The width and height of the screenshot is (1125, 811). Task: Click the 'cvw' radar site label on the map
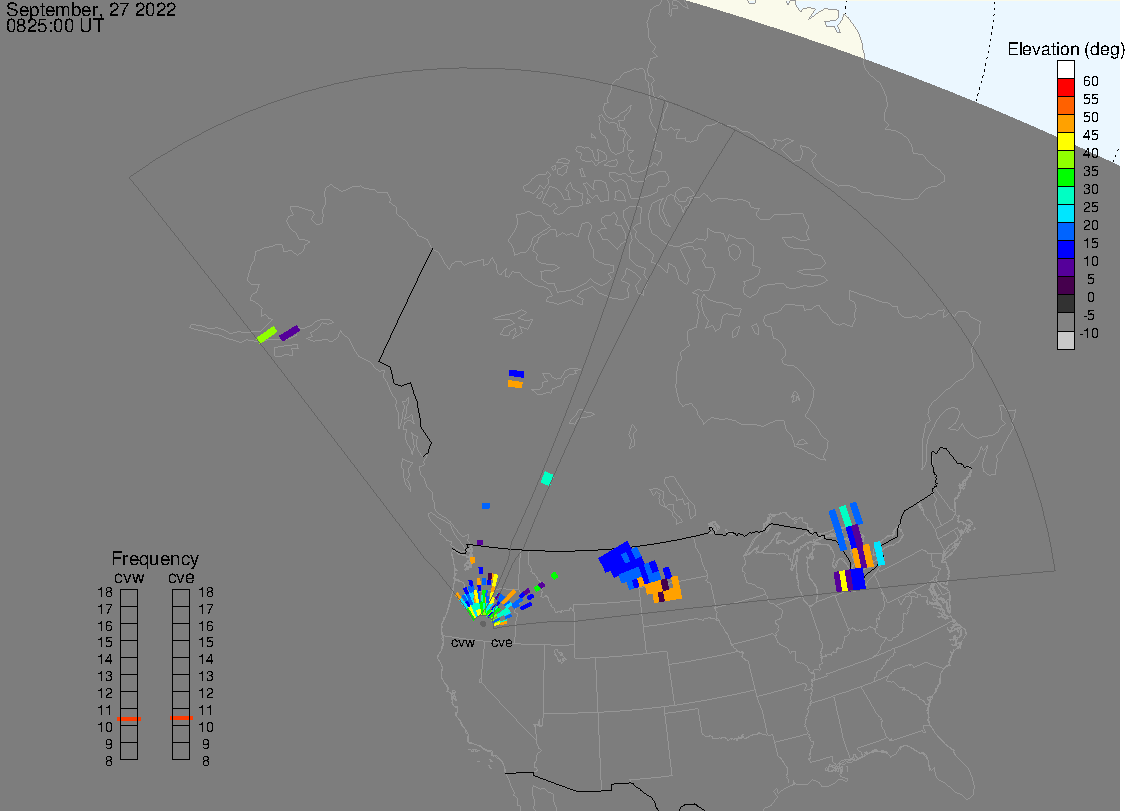[463, 642]
